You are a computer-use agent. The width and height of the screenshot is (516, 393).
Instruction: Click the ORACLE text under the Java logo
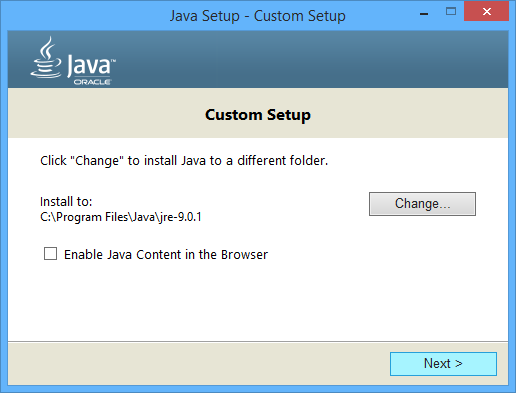(92, 82)
